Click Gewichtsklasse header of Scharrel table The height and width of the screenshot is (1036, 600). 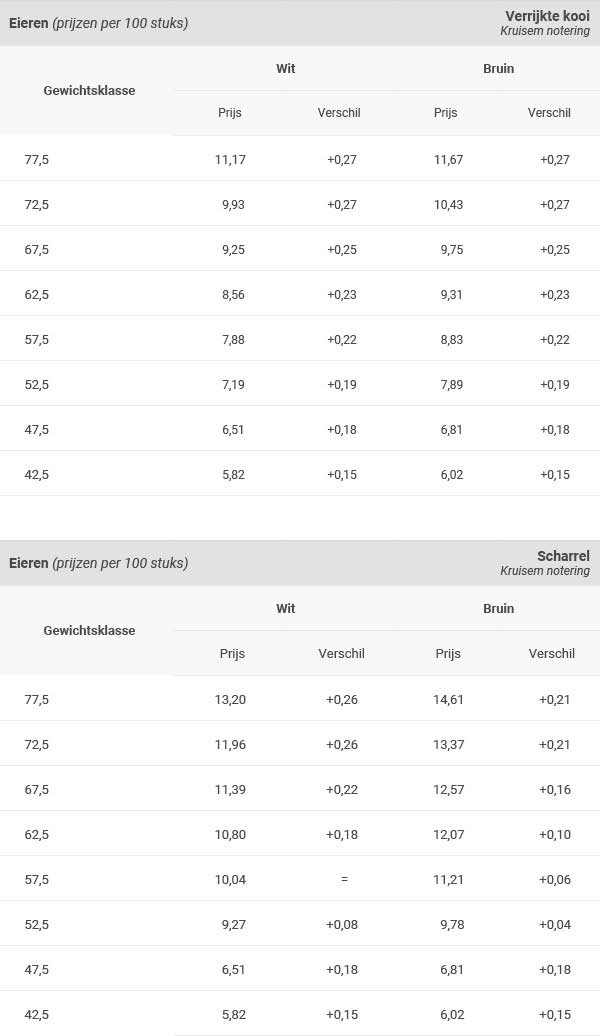tap(89, 630)
